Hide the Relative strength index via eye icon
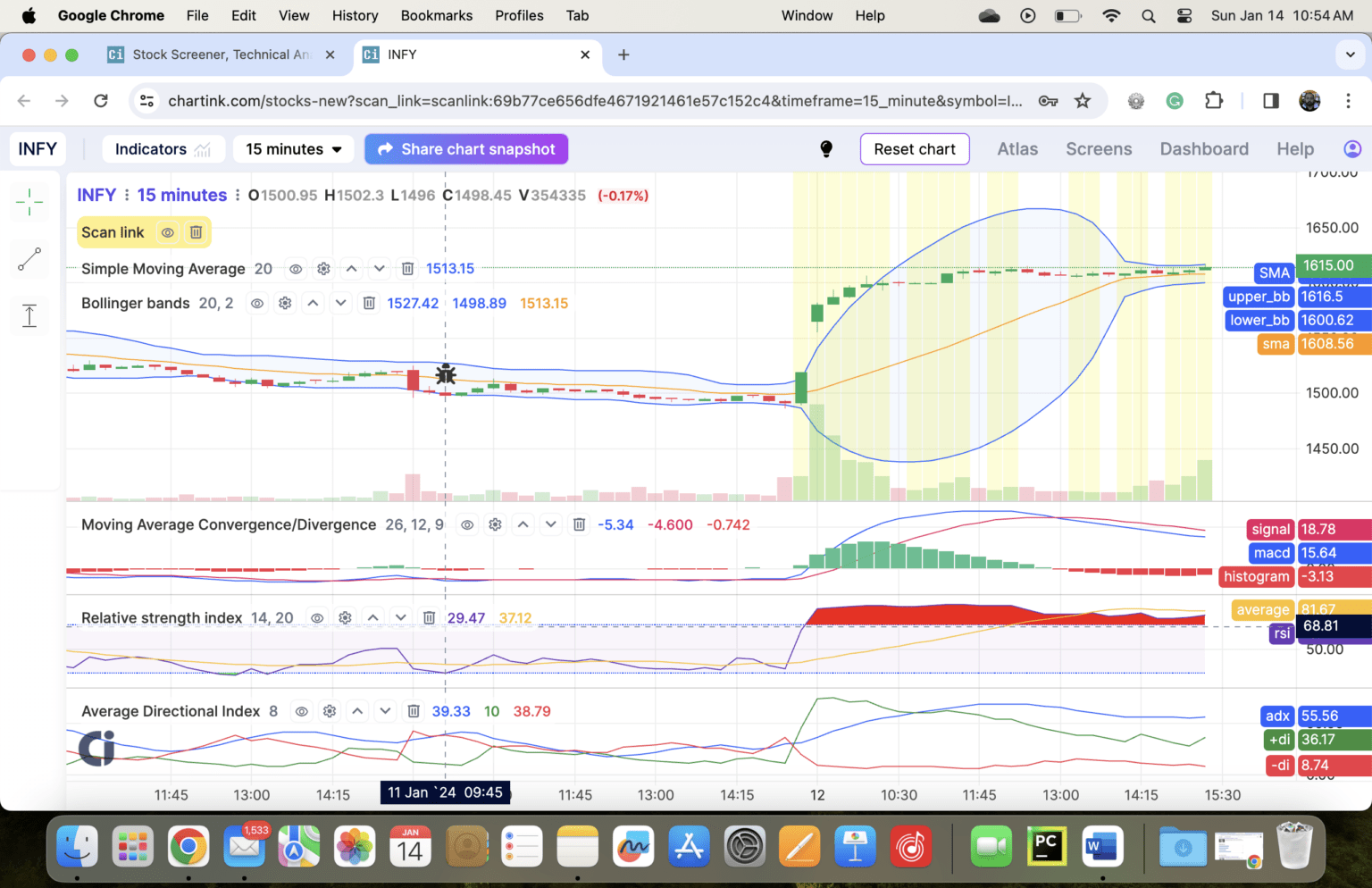1372x888 pixels. click(x=317, y=617)
